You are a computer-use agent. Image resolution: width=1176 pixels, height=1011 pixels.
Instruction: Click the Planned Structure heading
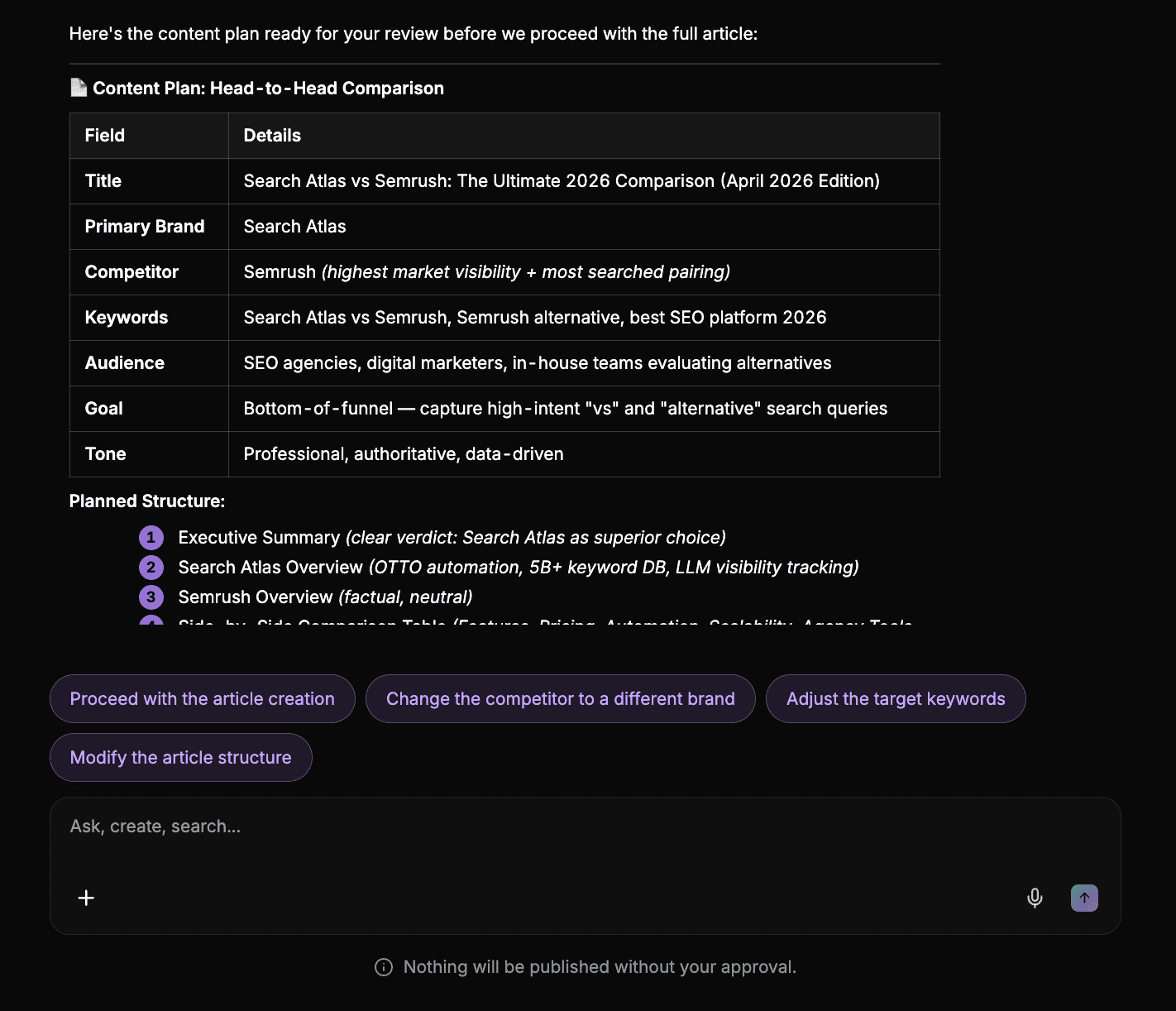[x=147, y=501]
